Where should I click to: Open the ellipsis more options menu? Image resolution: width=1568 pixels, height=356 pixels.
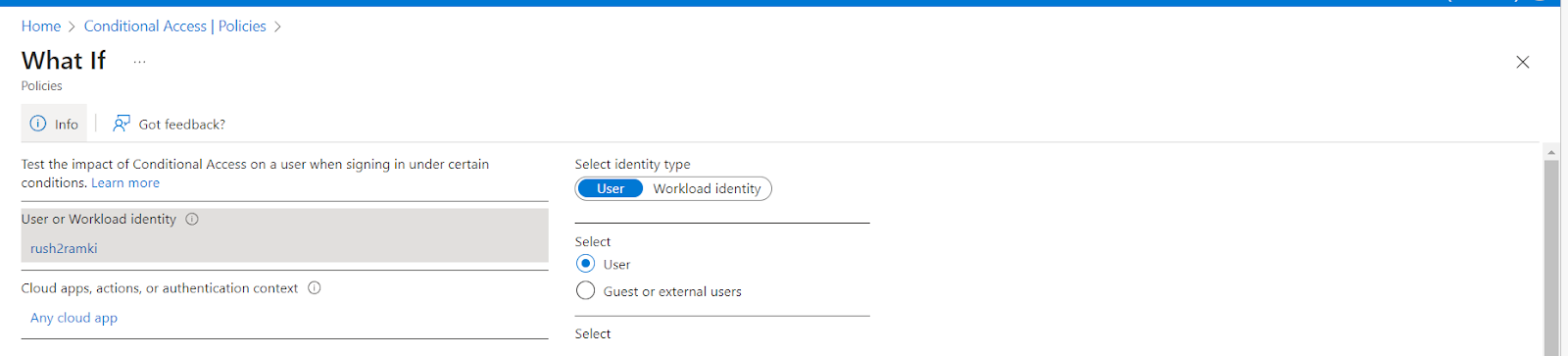[x=140, y=61]
